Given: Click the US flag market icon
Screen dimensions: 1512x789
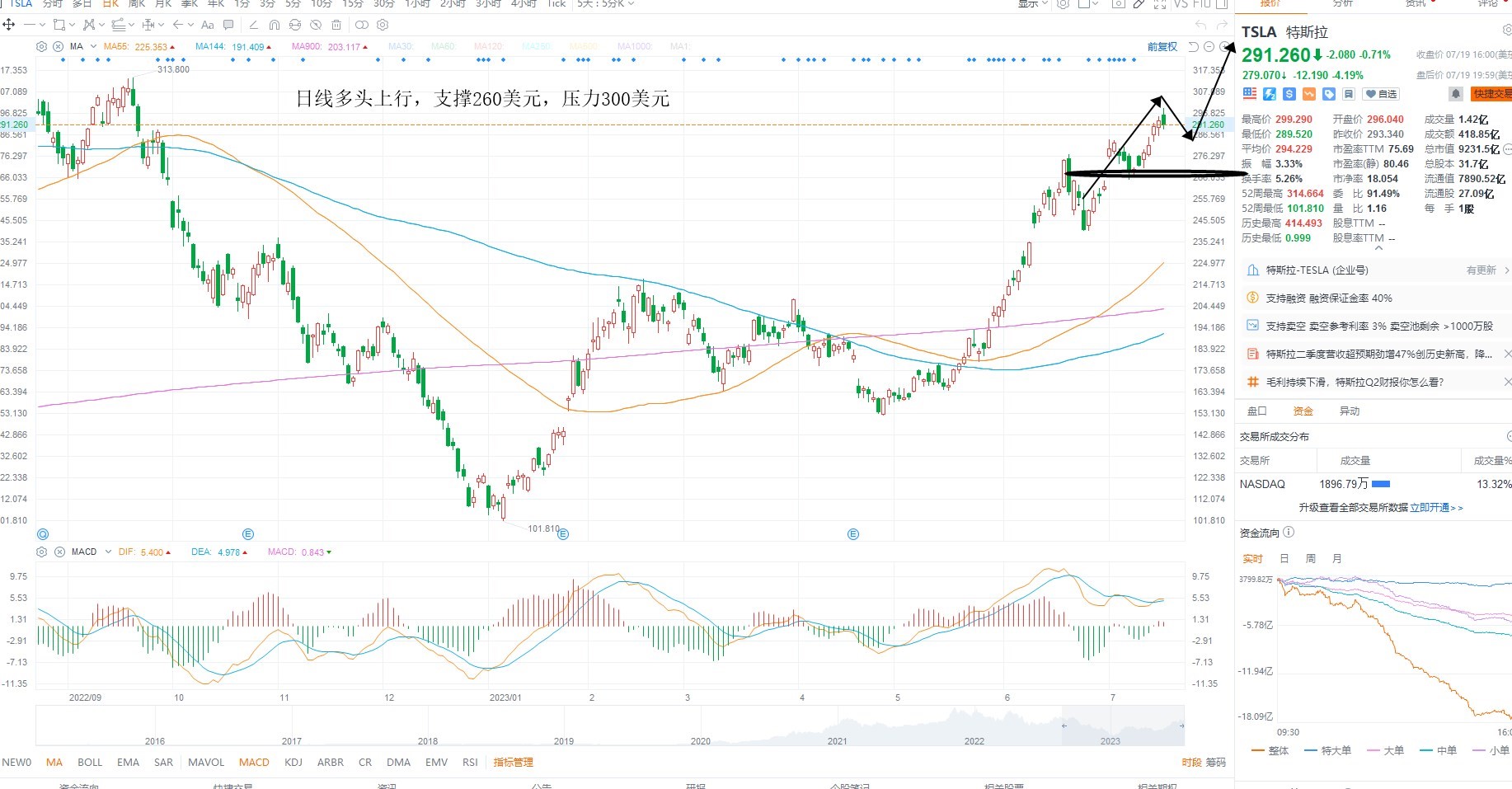Looking at the screenshot, I should tap(1250, 94).
